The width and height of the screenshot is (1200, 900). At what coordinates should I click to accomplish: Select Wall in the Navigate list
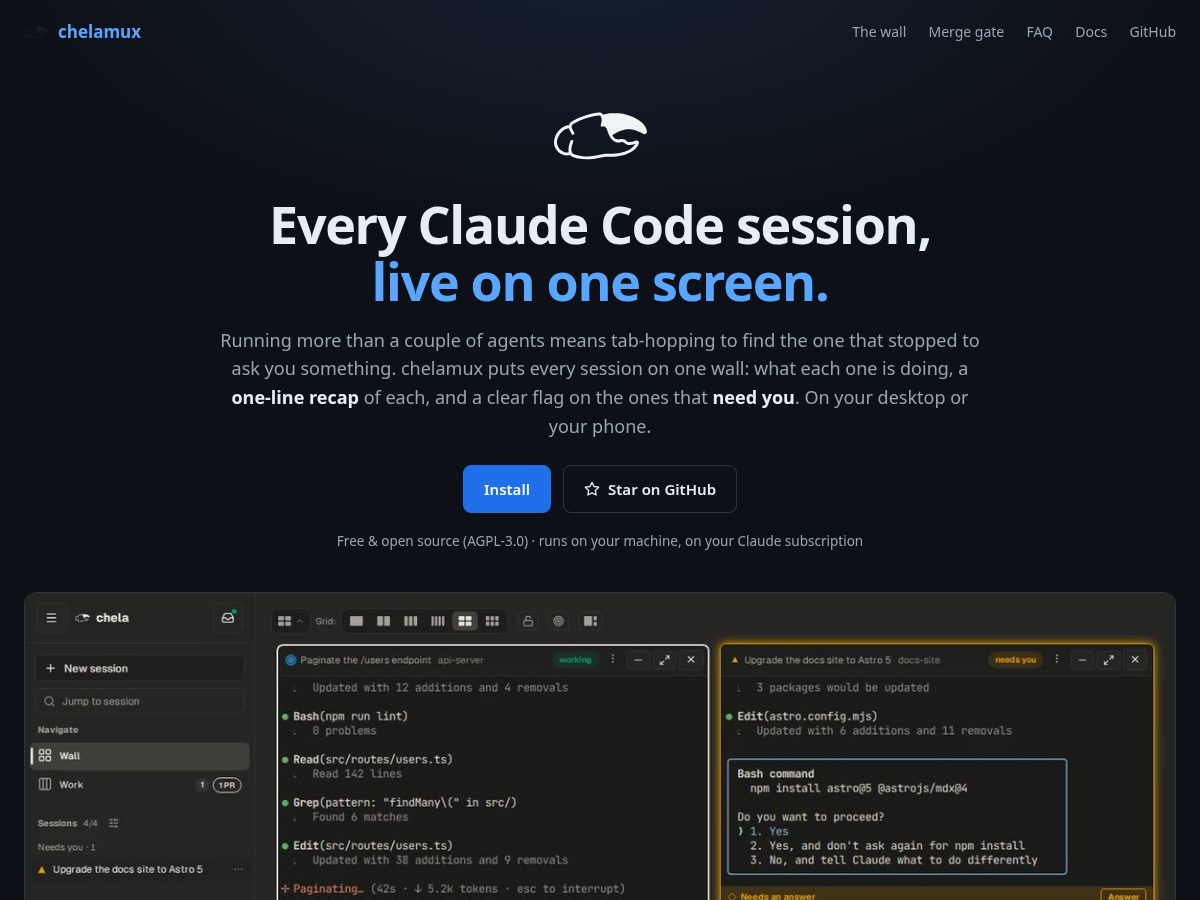139,756
